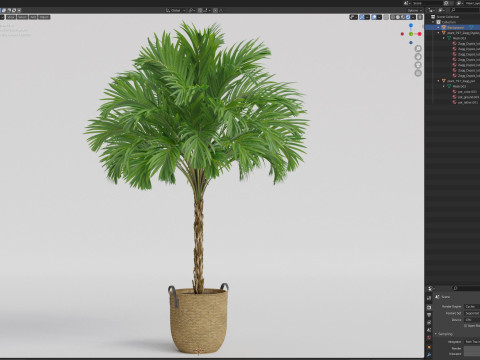
Task: Click the zoom view magnifier gizmo
Action: [x=418, y=49]
